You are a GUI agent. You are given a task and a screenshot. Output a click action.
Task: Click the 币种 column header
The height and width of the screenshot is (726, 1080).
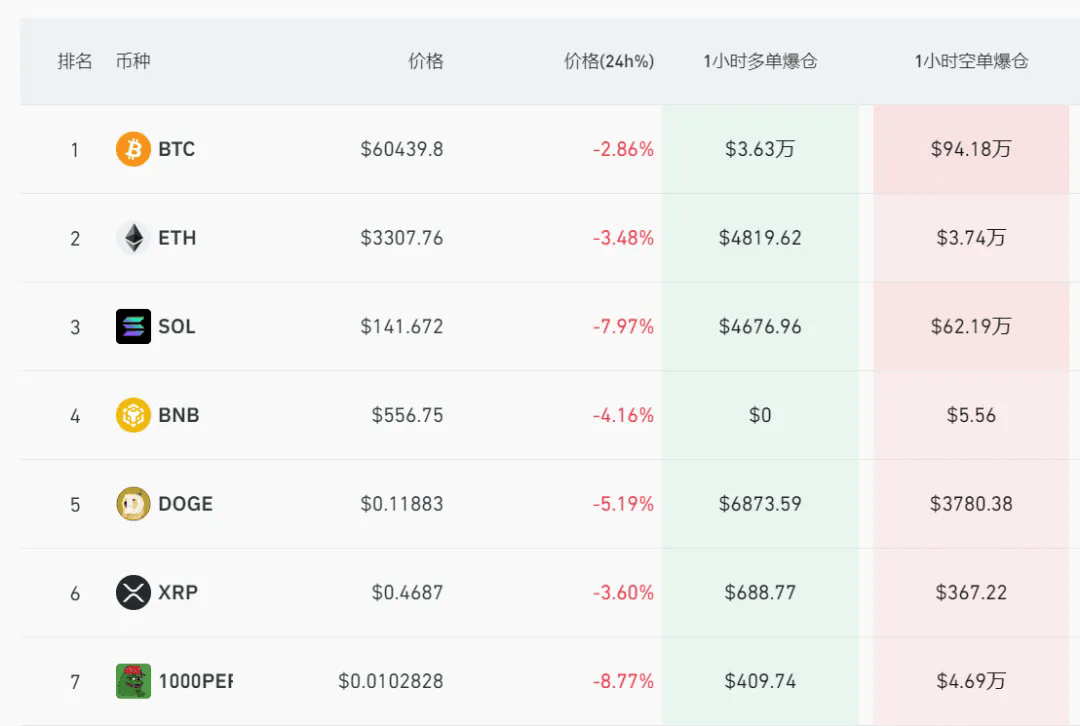pos(134,61)
